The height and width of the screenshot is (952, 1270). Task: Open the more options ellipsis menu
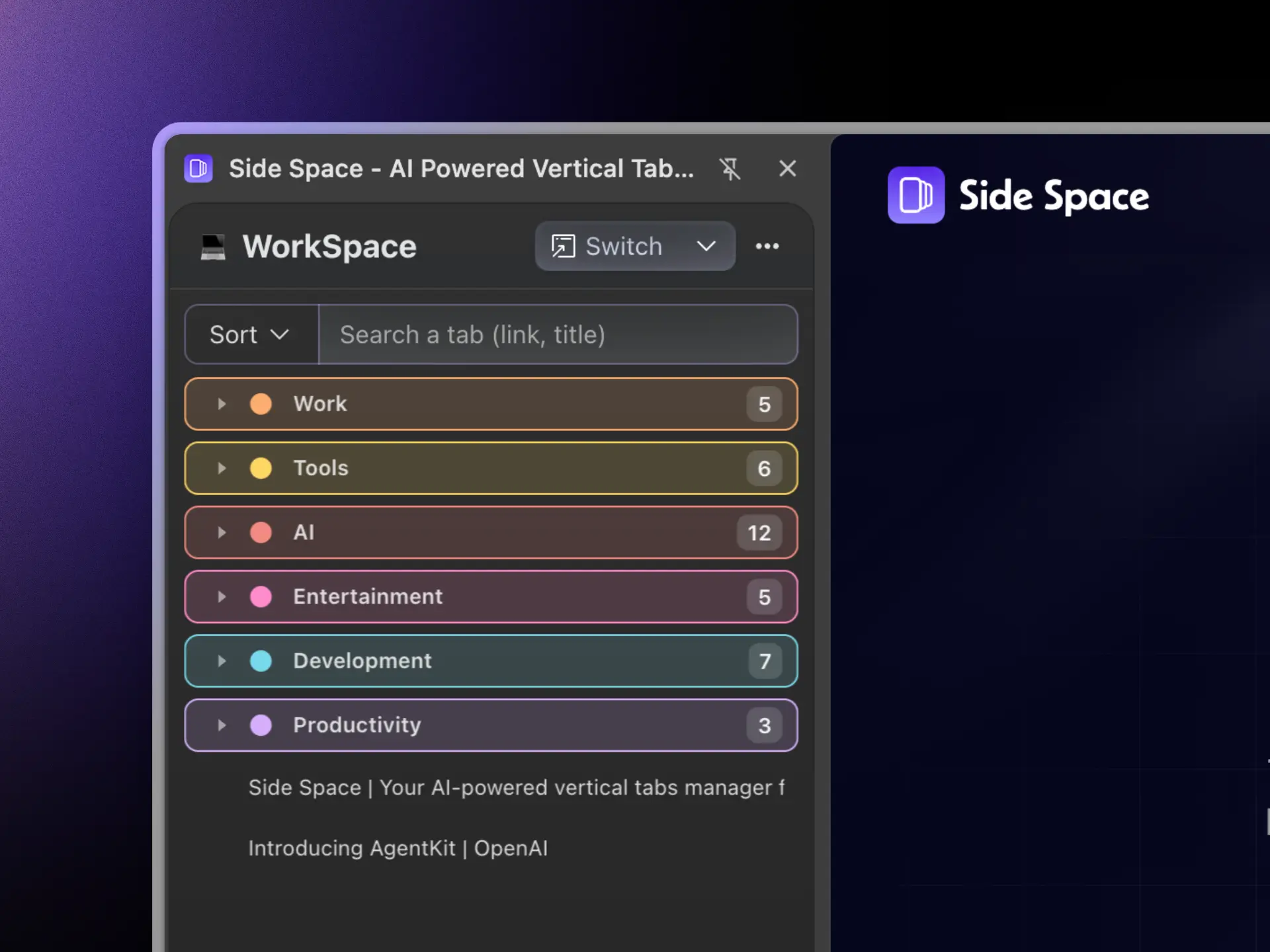767,246
